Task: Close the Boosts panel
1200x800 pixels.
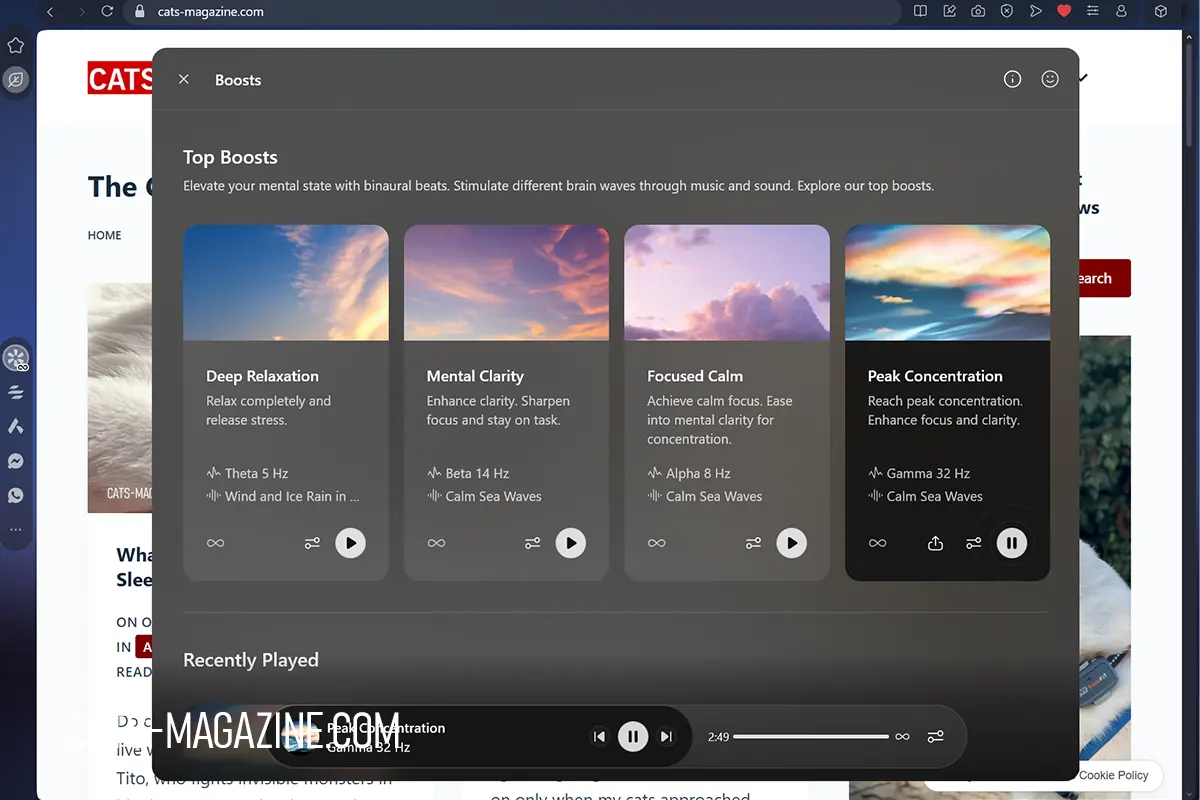Action: [x=184, y=79]
